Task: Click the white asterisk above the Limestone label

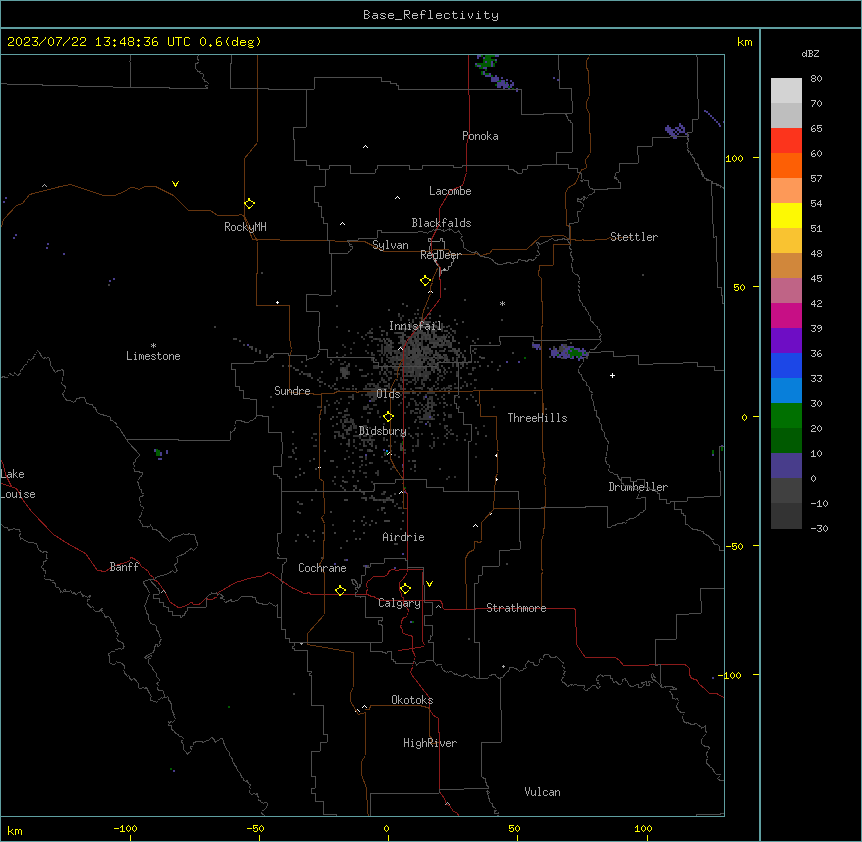Action: pos(153,346)
